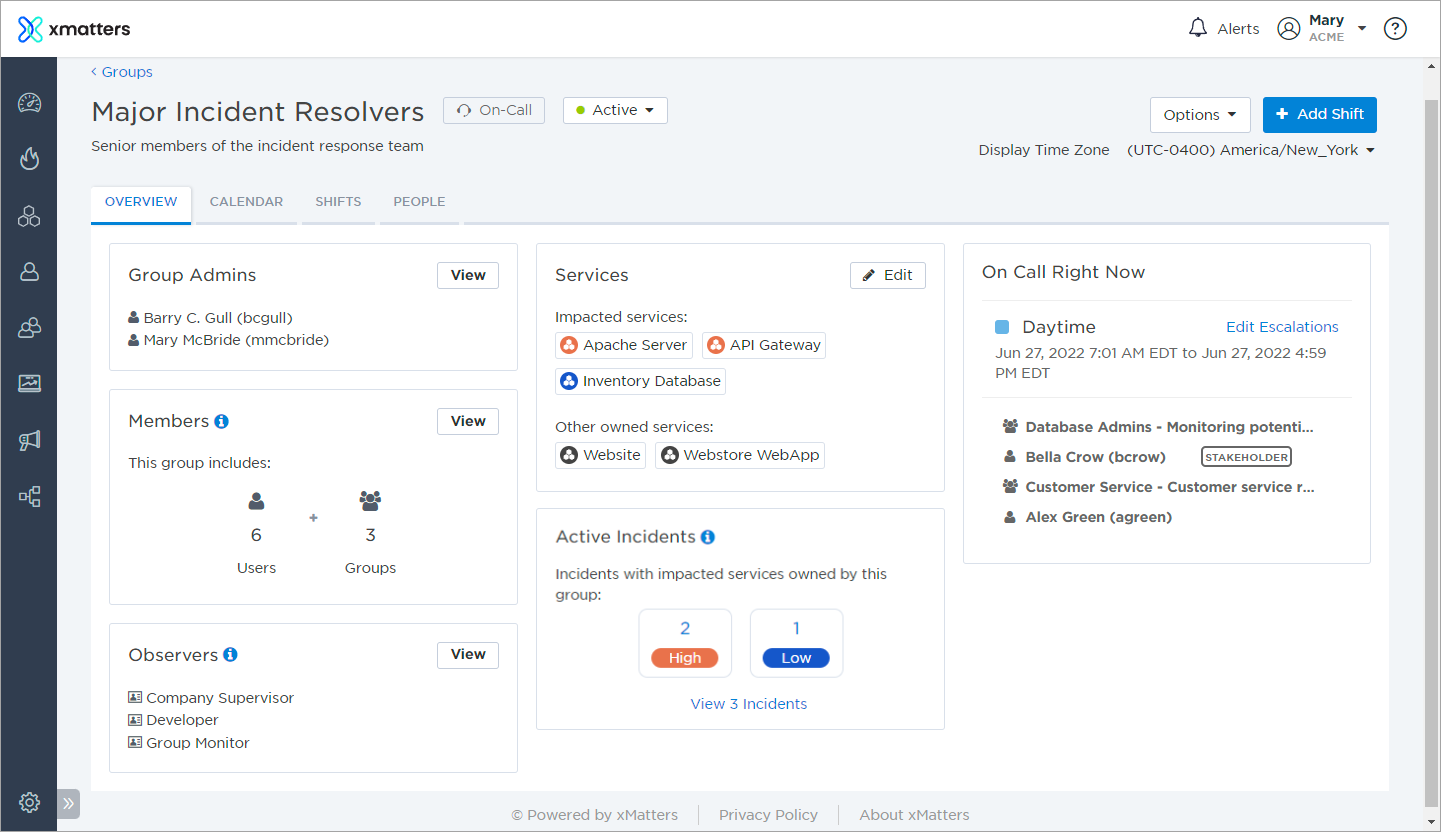Viewport: 1441px width, 832px height.
Task: Open the workflows icon in sidebar
Action: click(29, 496)
